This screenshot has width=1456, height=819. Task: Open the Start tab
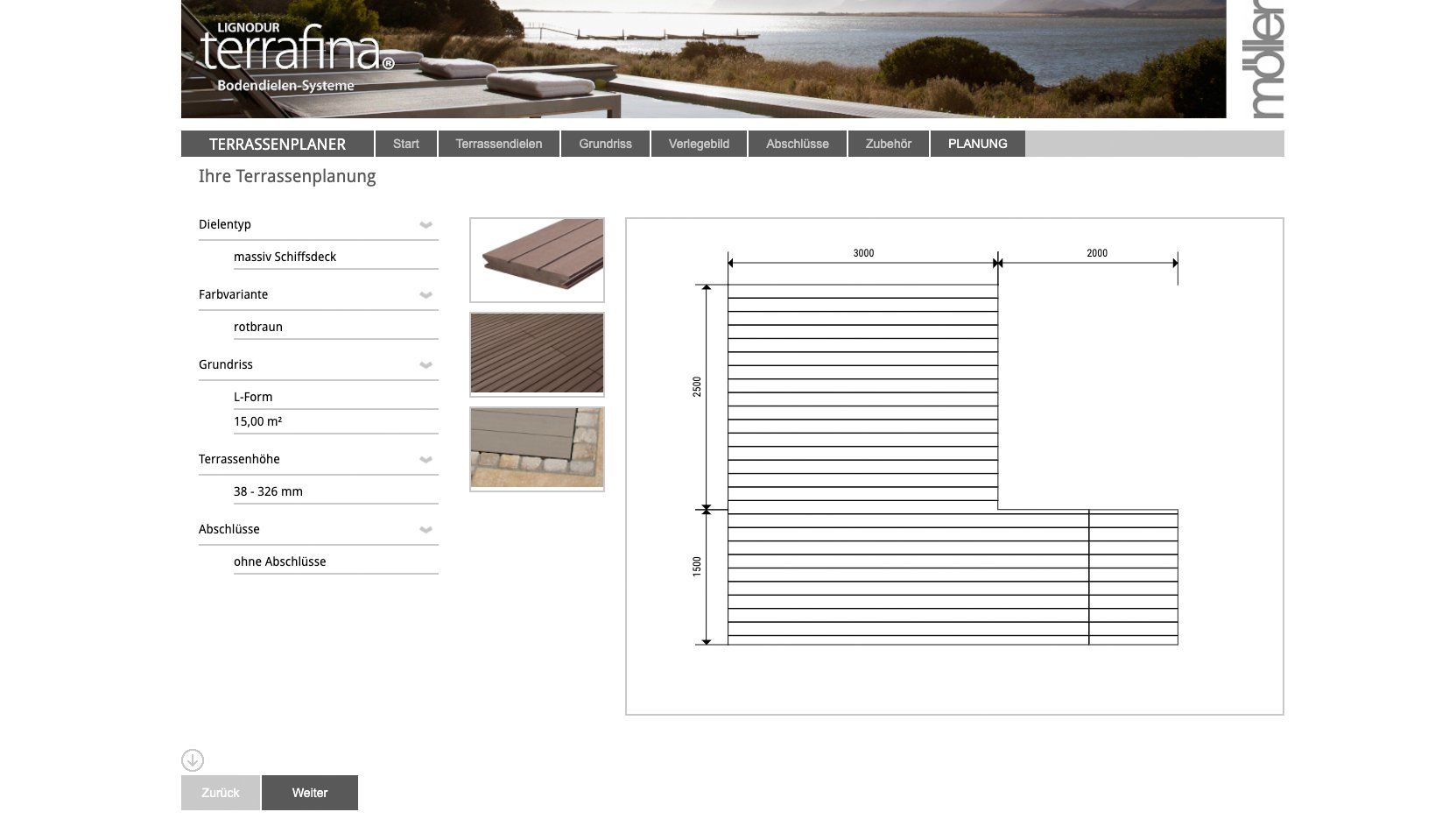[405, 144]
